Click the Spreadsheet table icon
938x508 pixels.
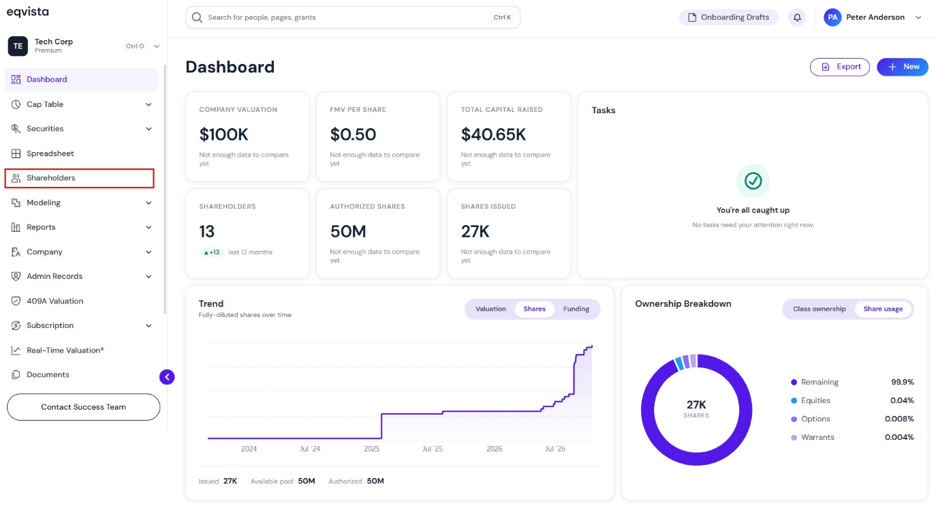(16, 153)
